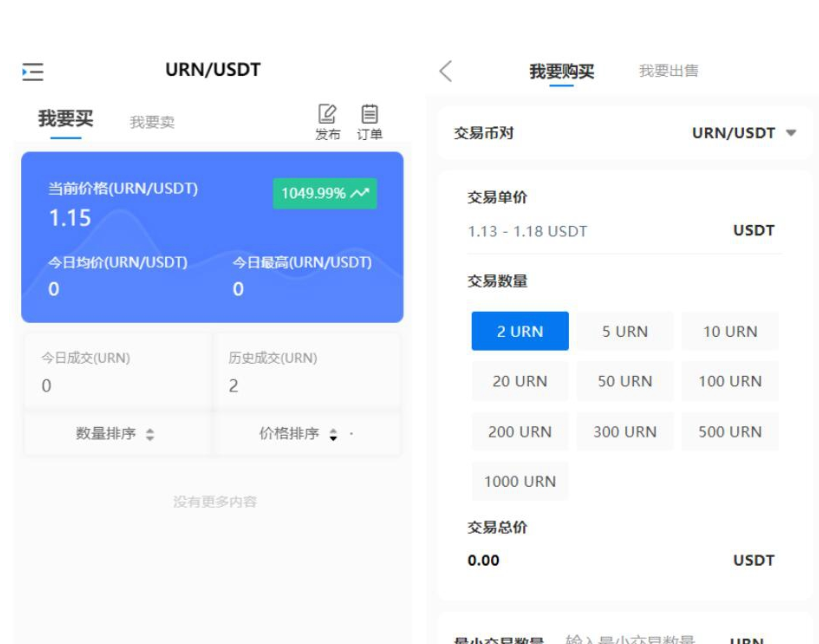The image size is (819, 644).
Task: Choose the 1000 URN amount
Action: [x=519, y=481]
